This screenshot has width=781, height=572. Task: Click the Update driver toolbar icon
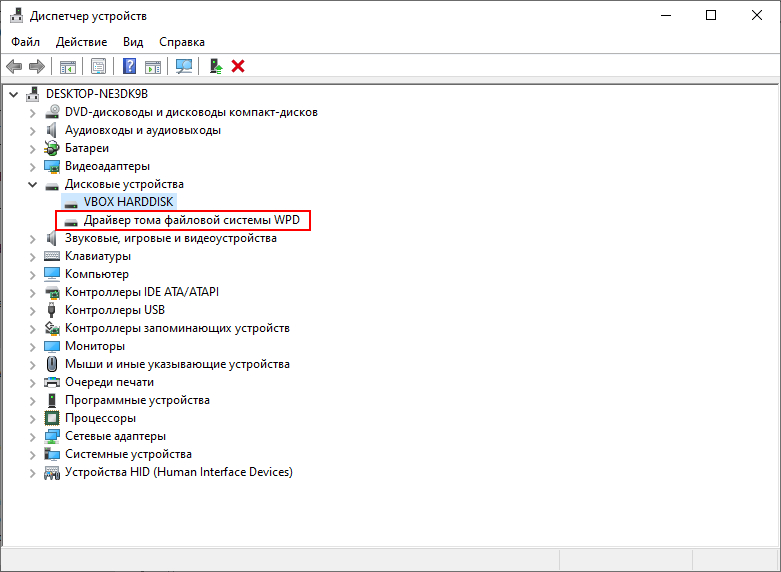click(x=215, y=66)
